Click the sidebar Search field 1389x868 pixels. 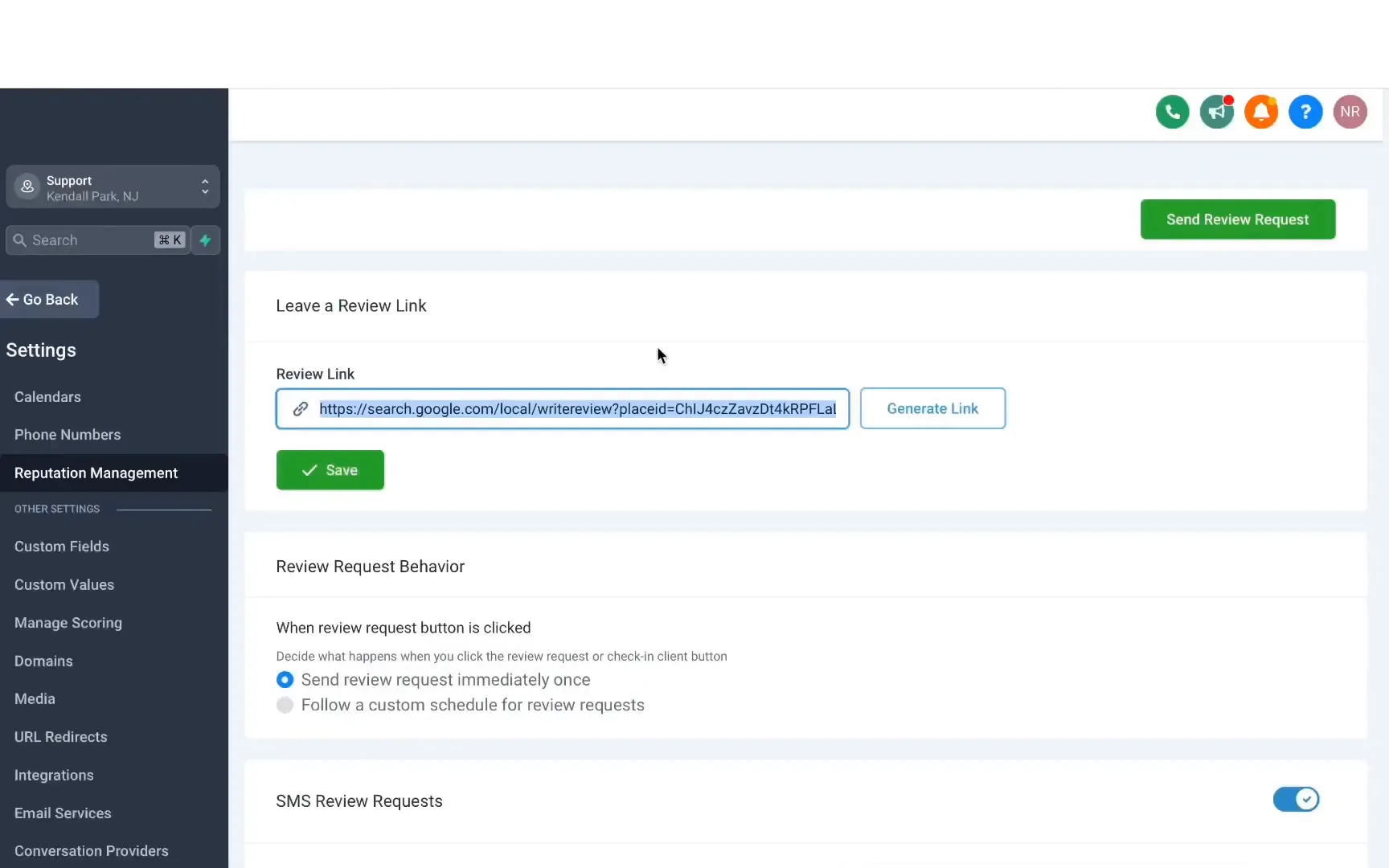point(98,240)
